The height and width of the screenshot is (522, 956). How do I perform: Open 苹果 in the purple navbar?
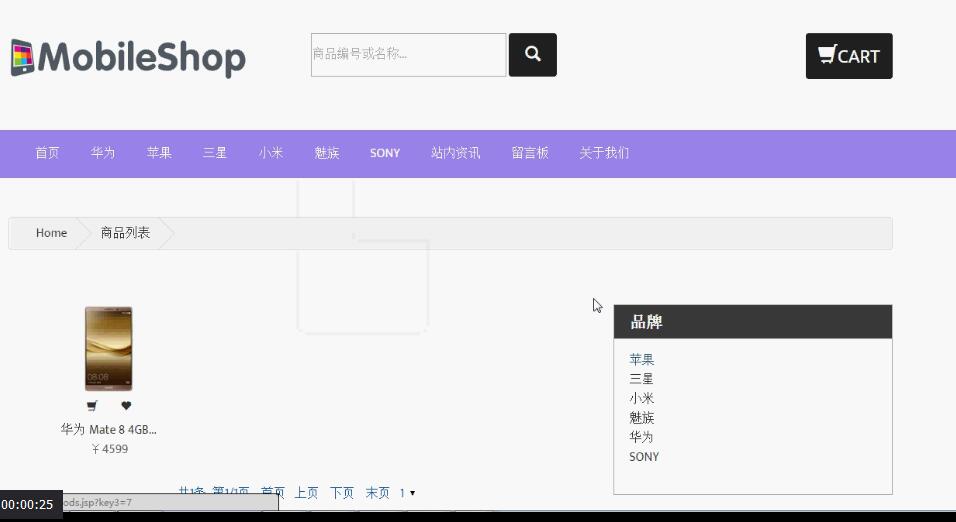159,153
